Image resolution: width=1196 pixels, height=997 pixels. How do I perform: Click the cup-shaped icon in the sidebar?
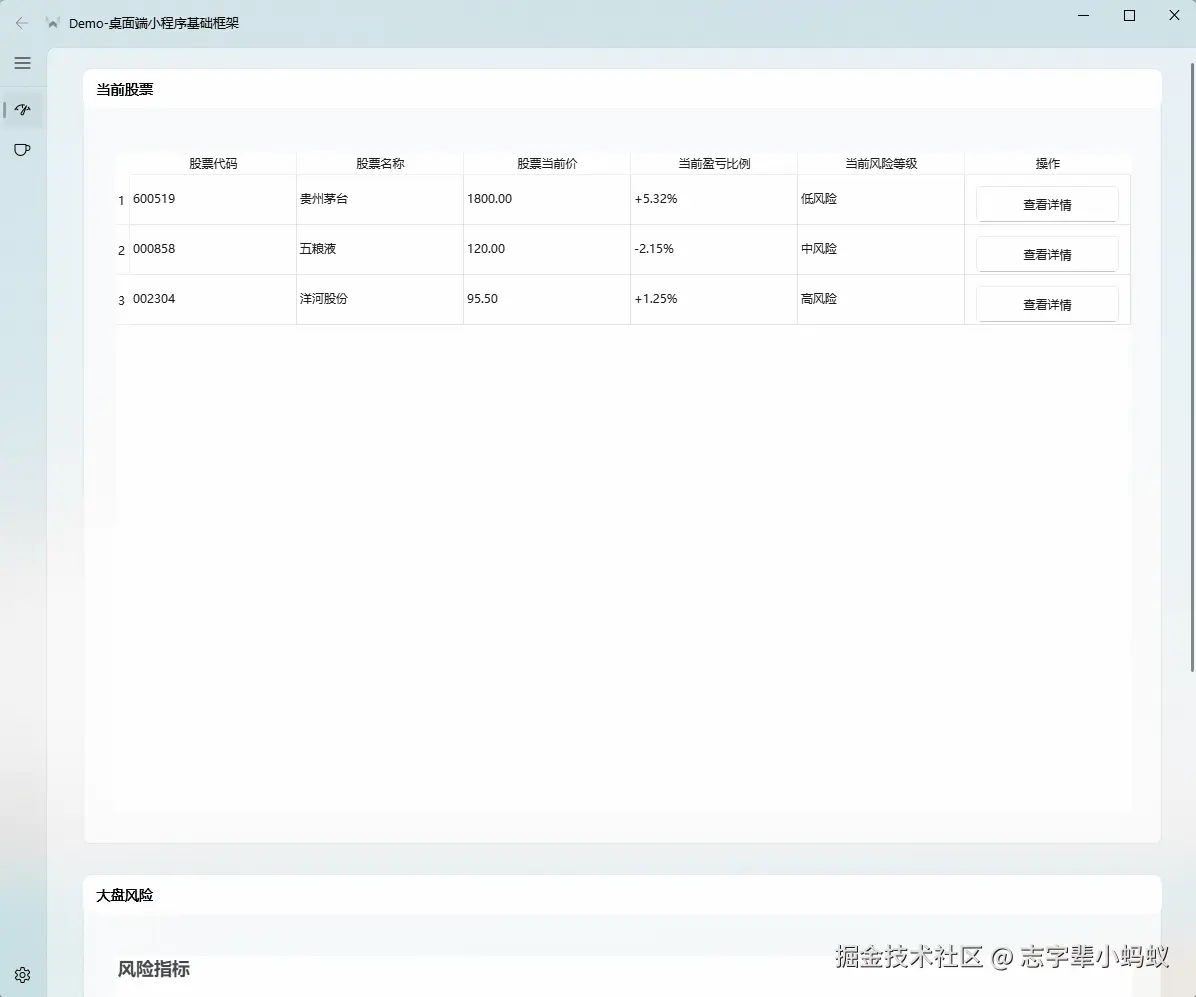[x=22, y=149]
